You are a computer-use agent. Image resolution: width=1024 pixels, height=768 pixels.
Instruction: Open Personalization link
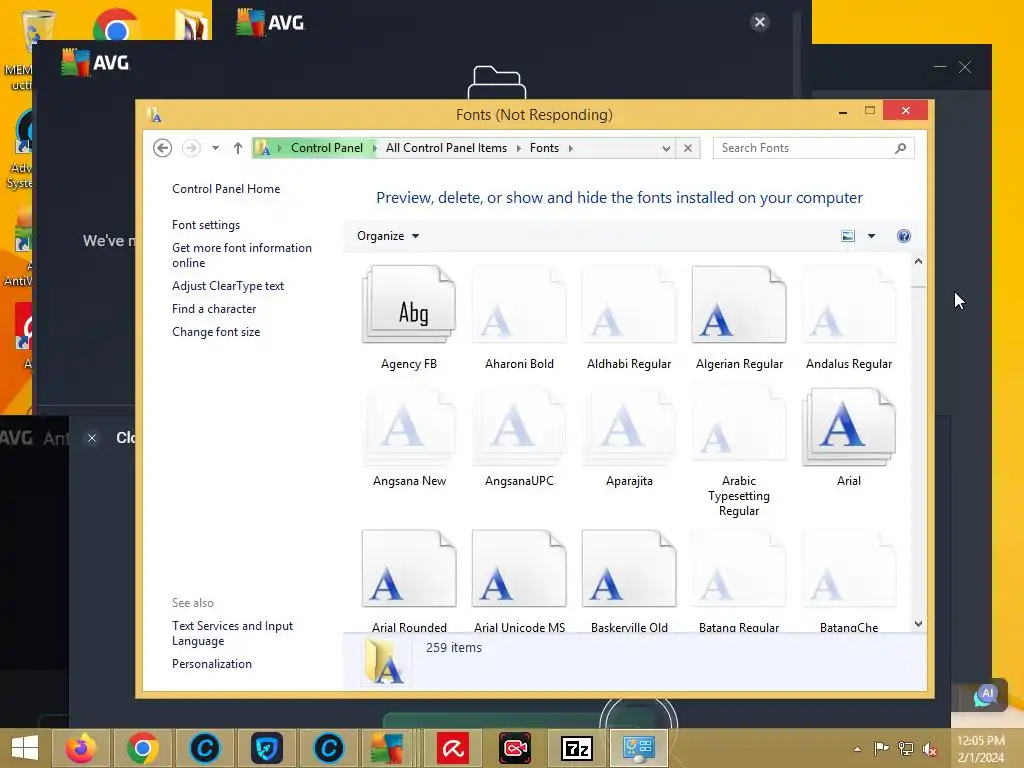click(x=212, y=664)
